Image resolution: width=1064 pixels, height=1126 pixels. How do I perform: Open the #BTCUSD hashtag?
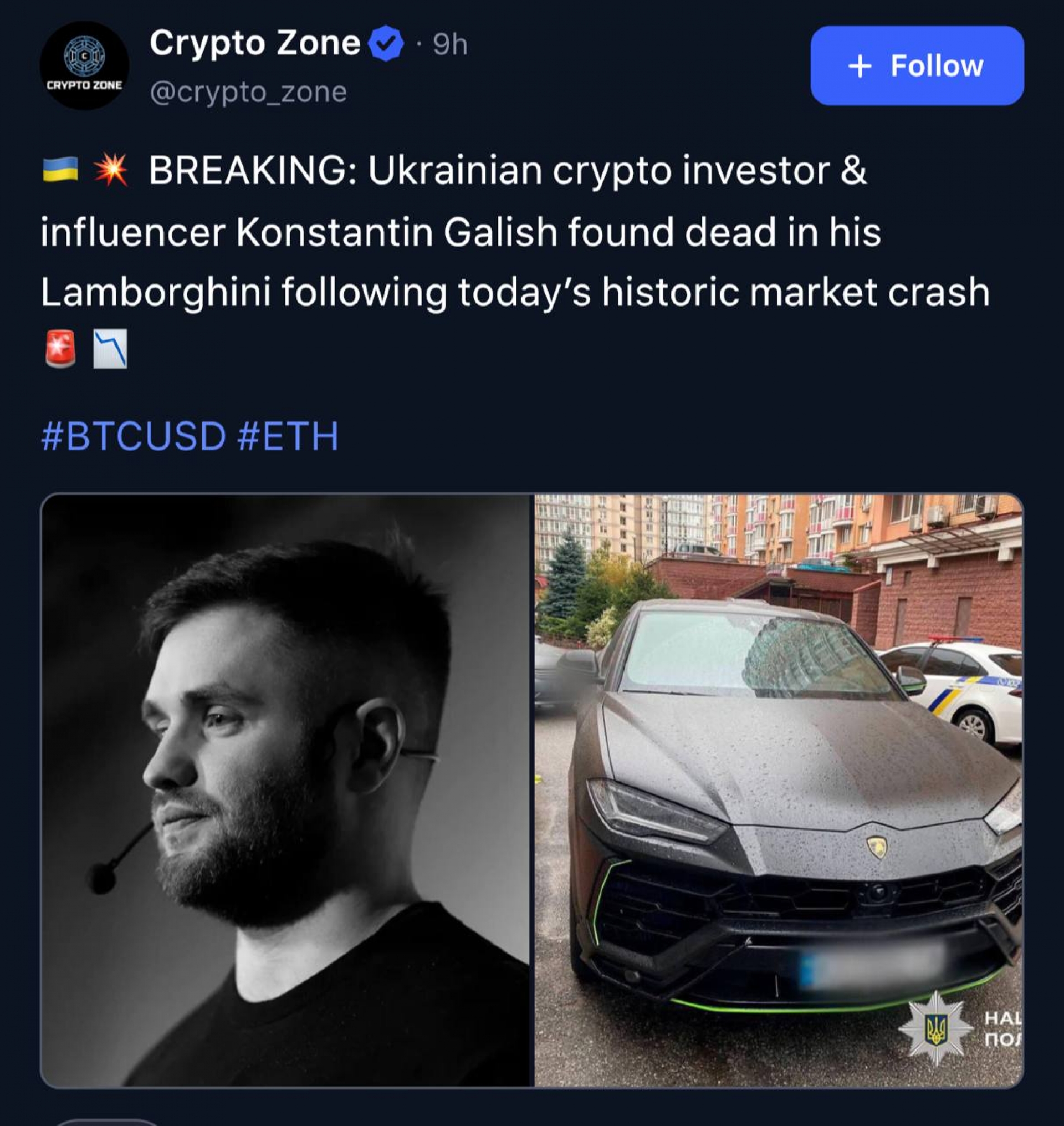click(x=134, y=436)
